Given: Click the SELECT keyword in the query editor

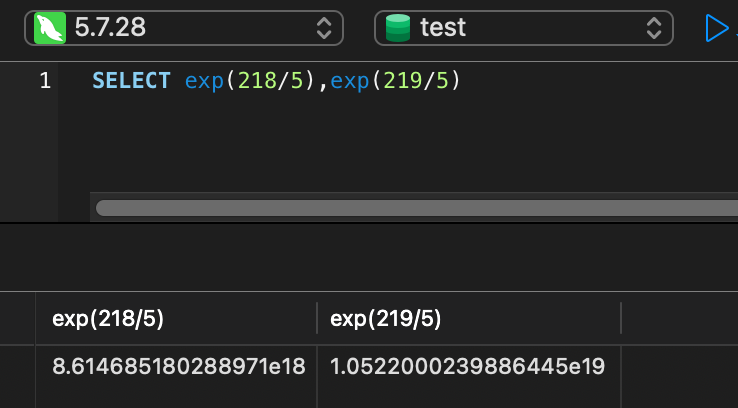Looking at the screenshot, I should 131,80.
